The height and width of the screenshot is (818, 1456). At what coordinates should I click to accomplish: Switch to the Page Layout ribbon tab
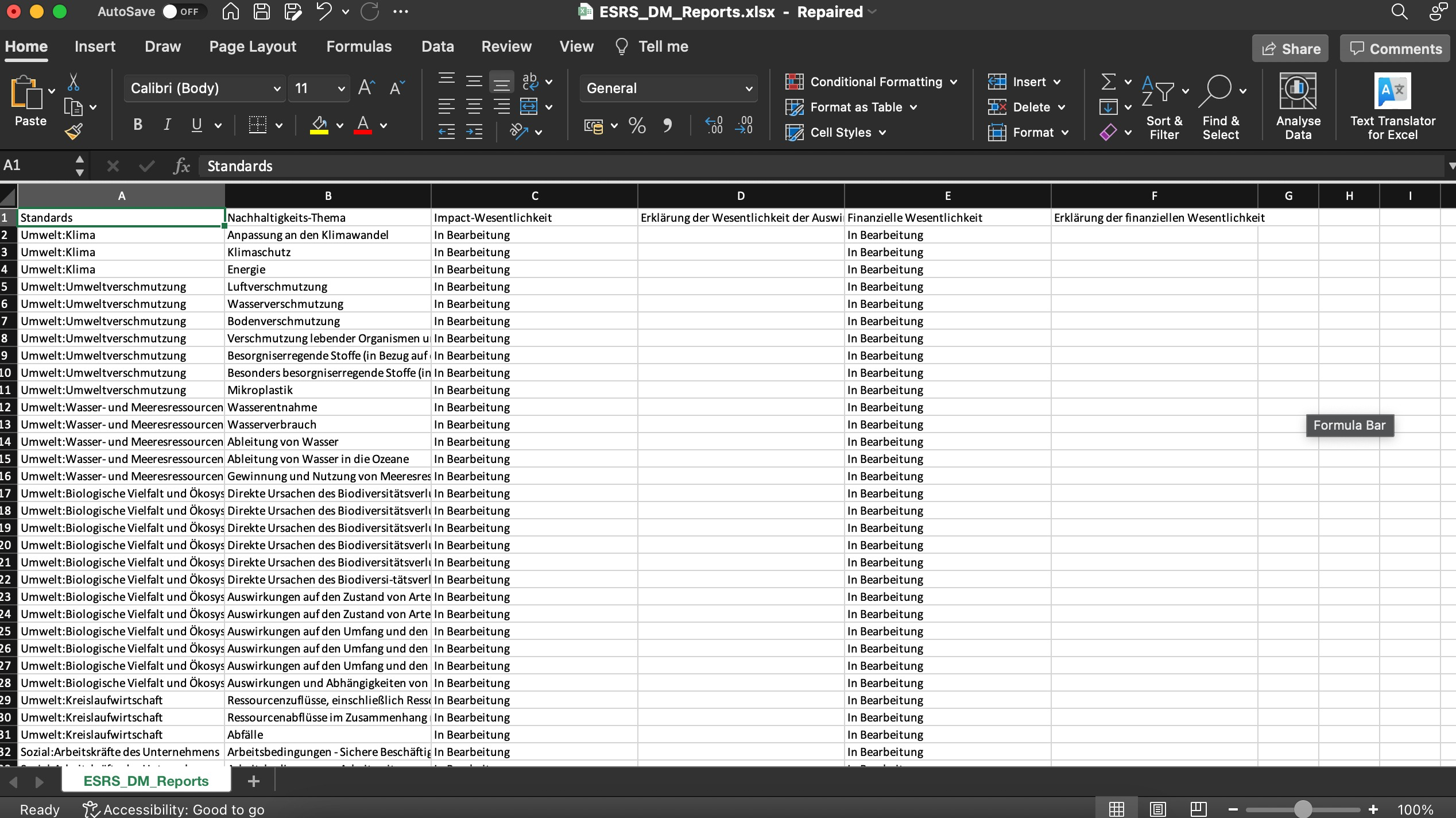pyautogui.click(x=253, y=47)
